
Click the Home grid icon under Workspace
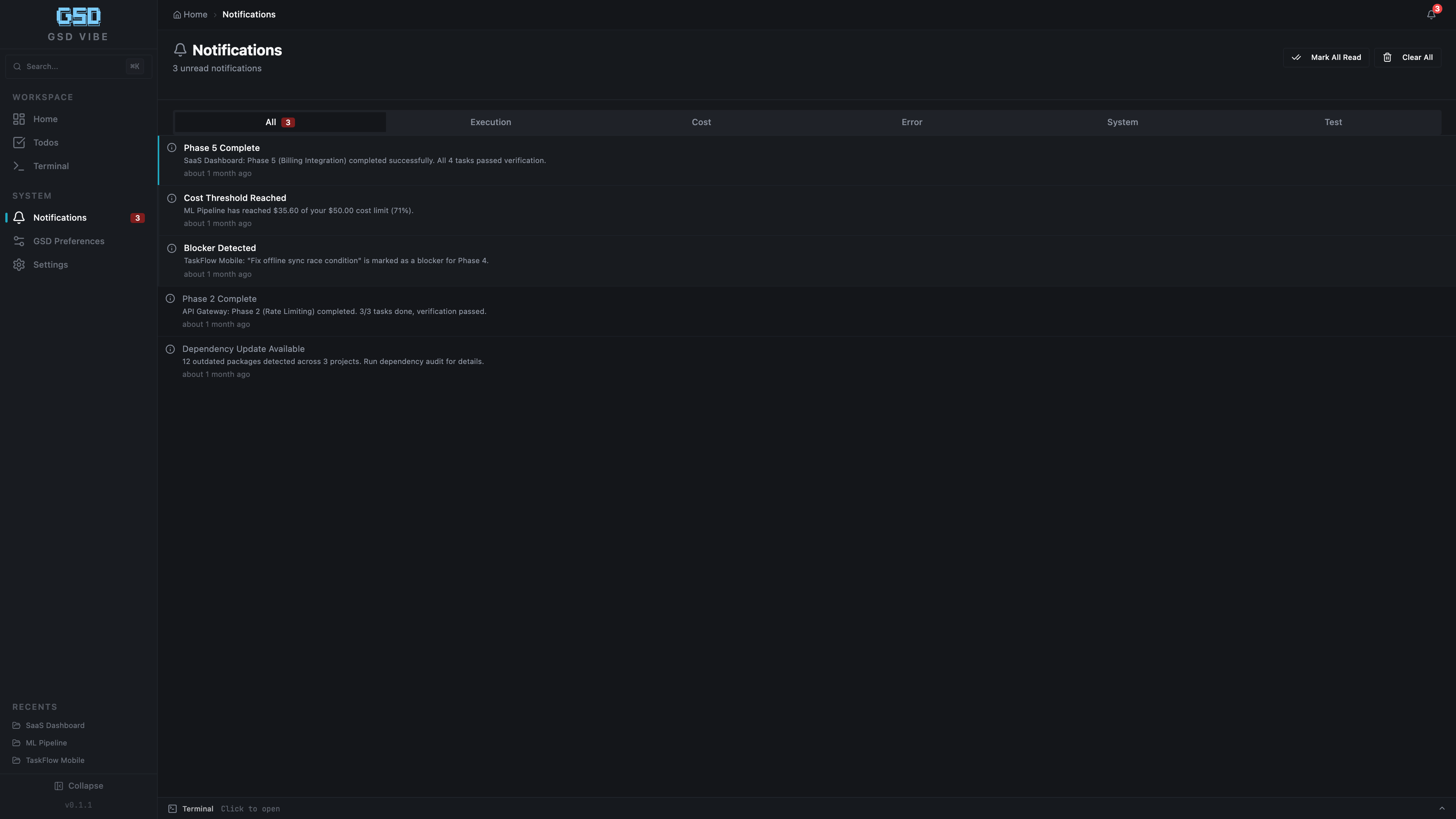coord(19,119)
